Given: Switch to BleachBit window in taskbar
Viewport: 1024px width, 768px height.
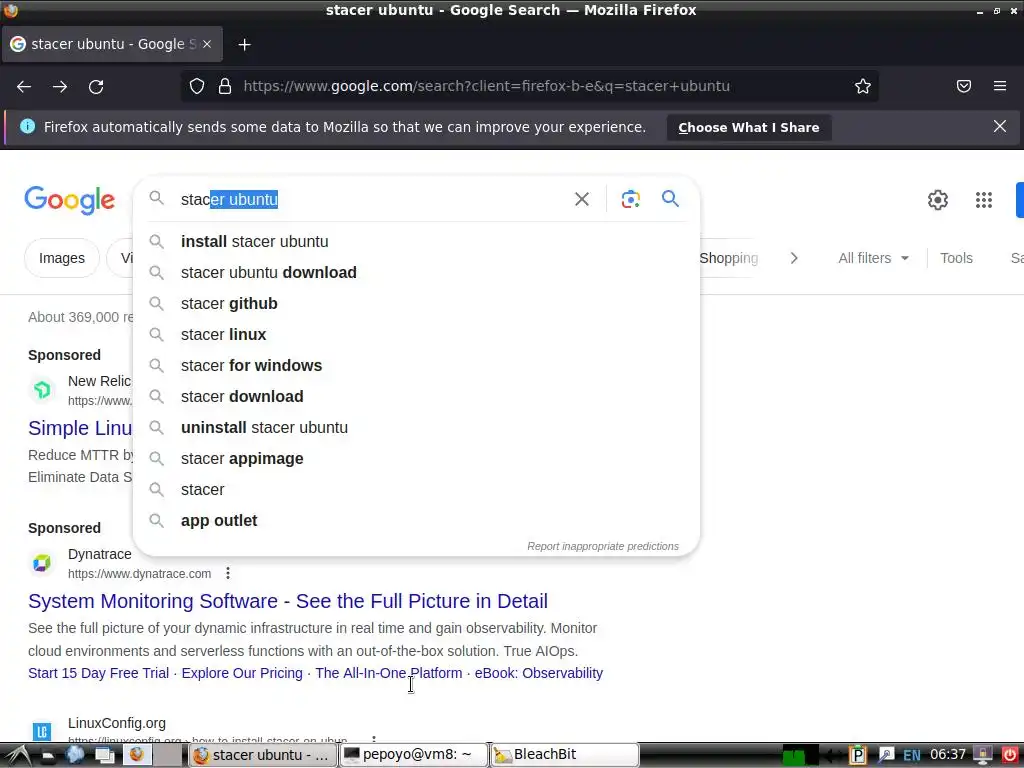Looking at the screenshot, I should [x=564, y=755].
